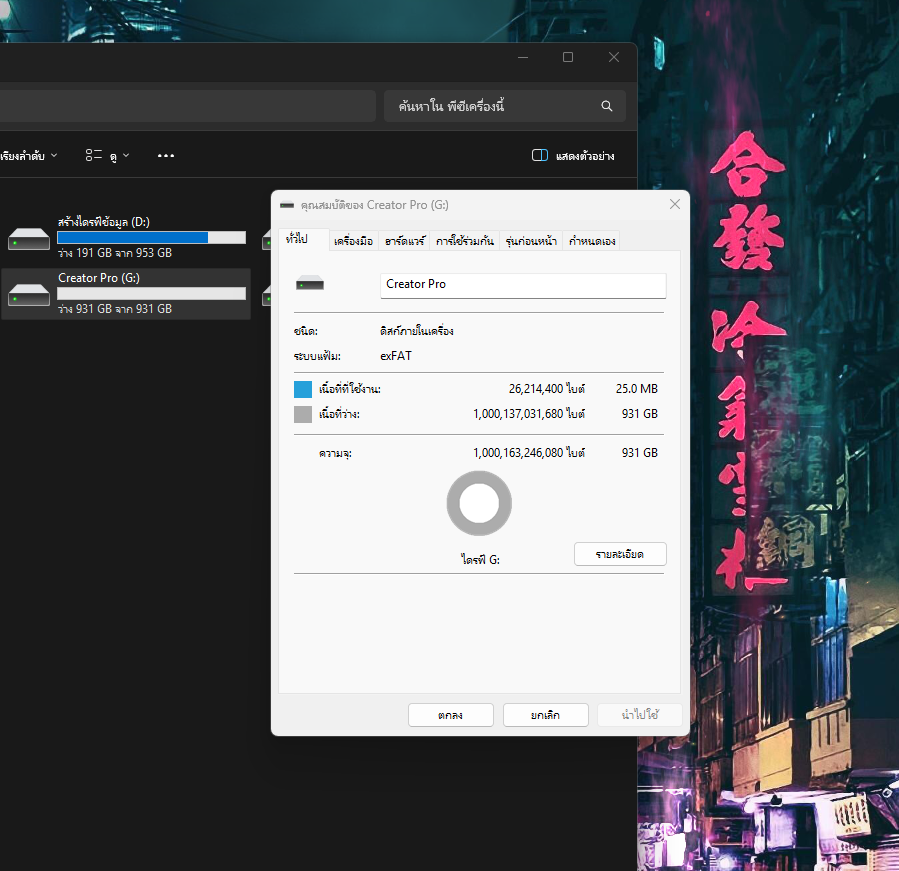Toggle the แสดงตัวอย่าง preview pane
The height and width of the screenshot is (871, 899).
[x=573, y=156]
